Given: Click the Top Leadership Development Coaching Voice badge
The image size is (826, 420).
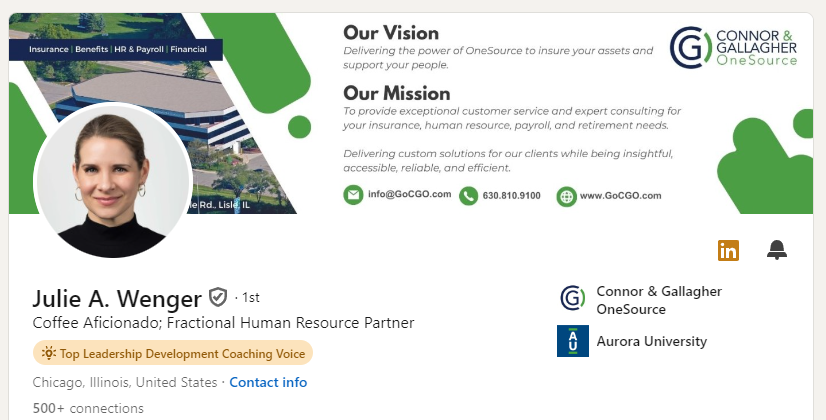Looking at the screenshot, I should point(173,353).
